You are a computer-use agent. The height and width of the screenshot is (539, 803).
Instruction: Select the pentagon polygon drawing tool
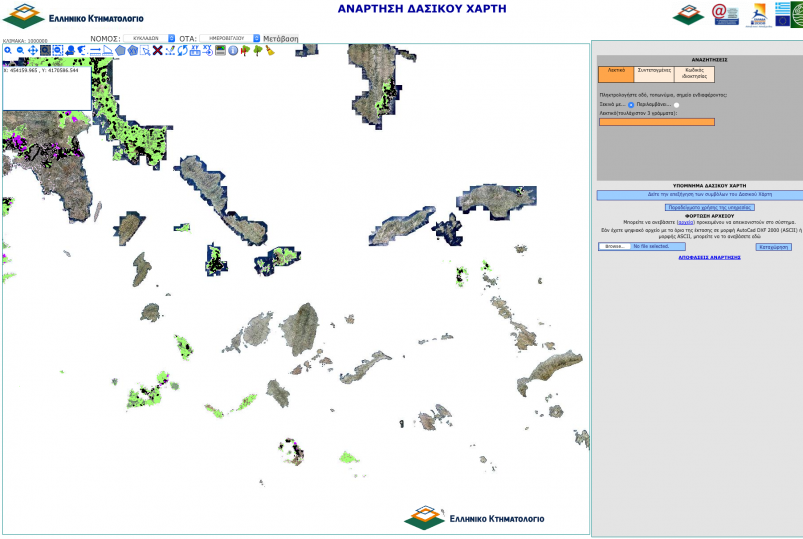point(120,50)
